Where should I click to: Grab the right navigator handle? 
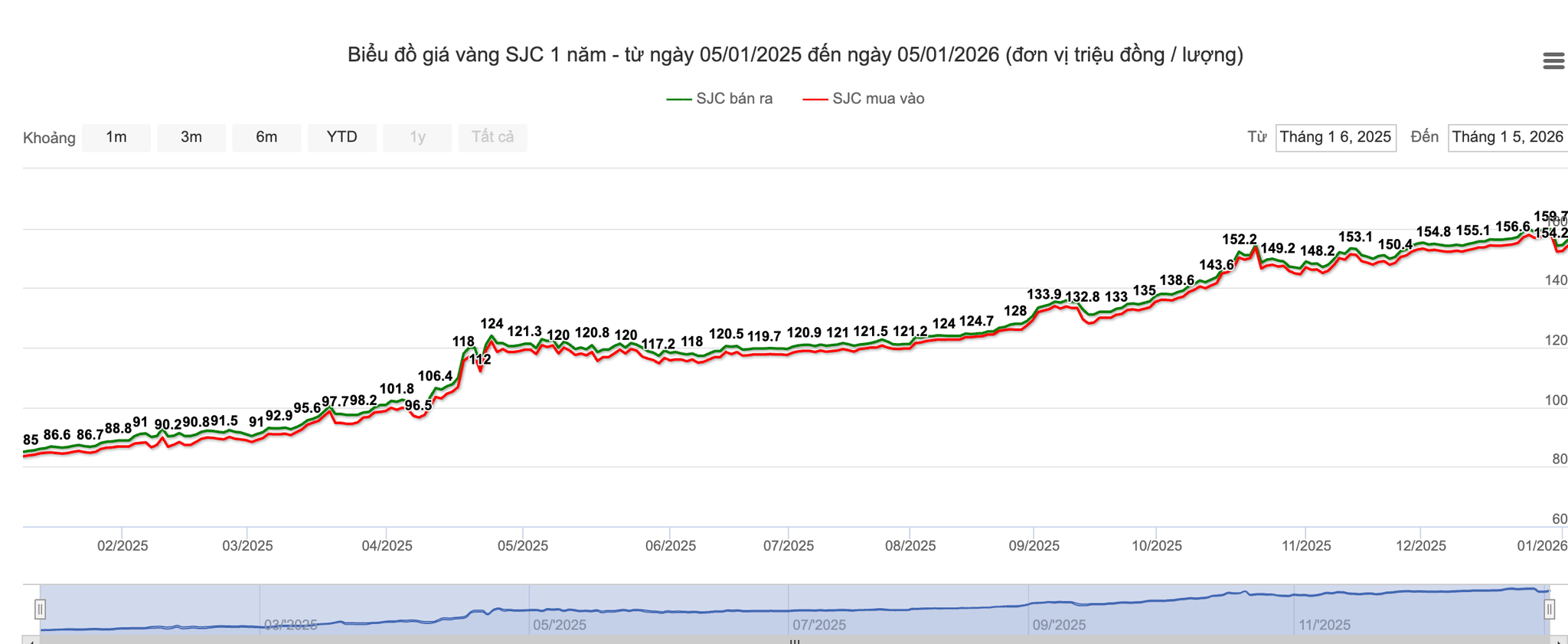click(1549, 610)
